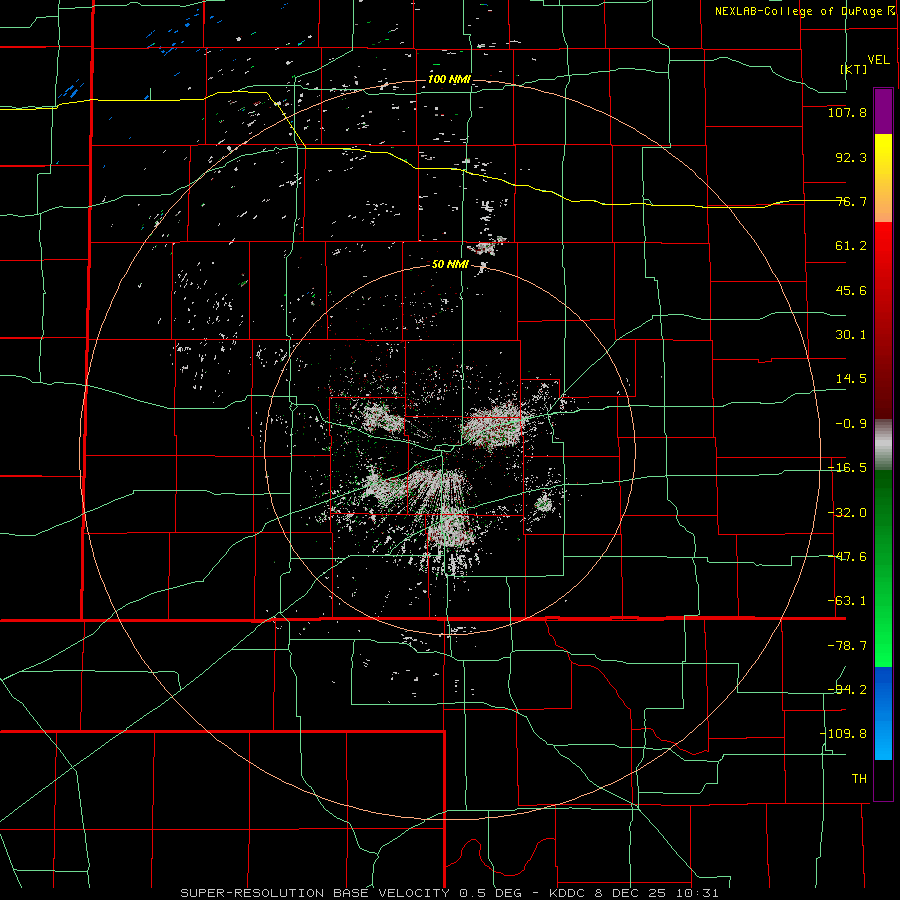Select the 45.6 scale value
The height and width of the screenshot is (900, 900).
(x=851, y=290)
